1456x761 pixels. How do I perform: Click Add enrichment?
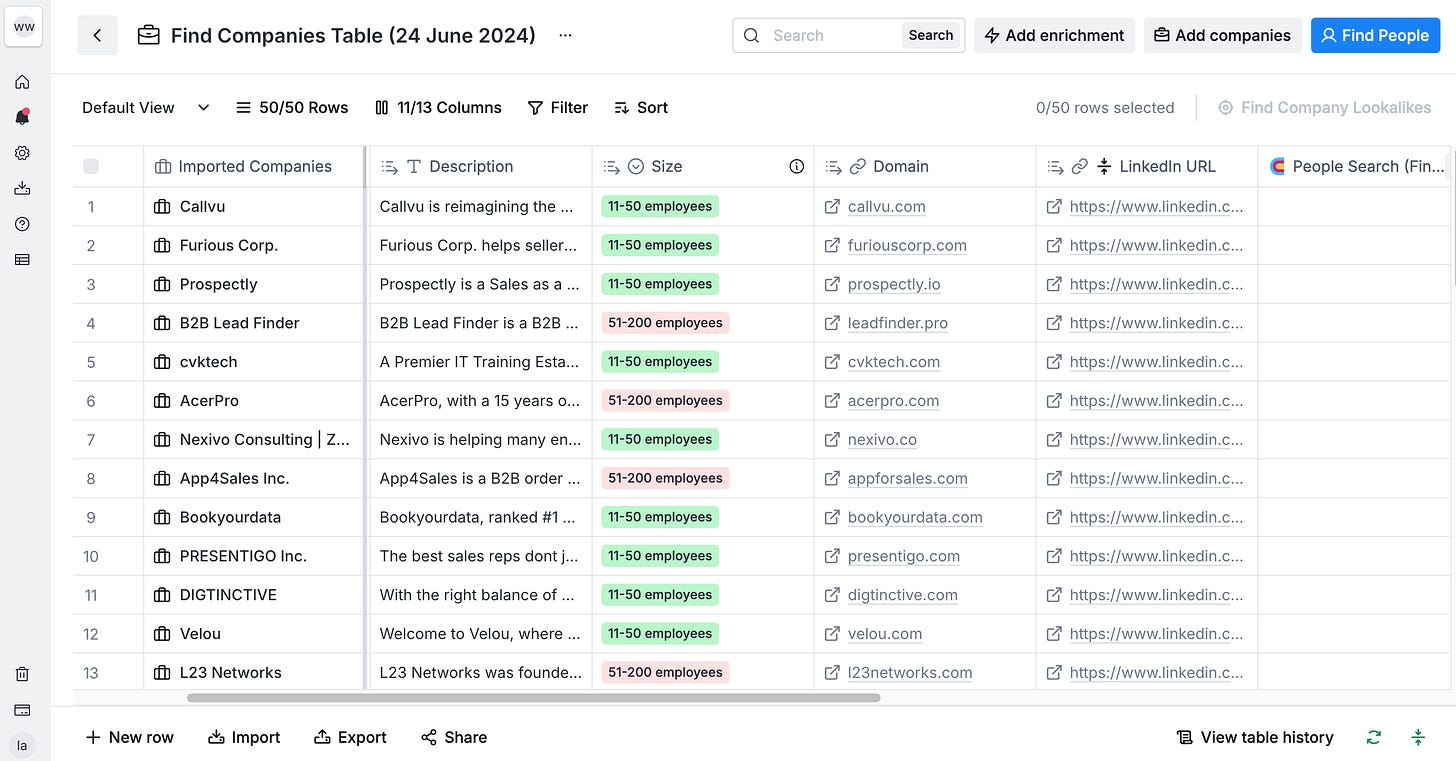pyautogui.click(x=1055, y=35)
